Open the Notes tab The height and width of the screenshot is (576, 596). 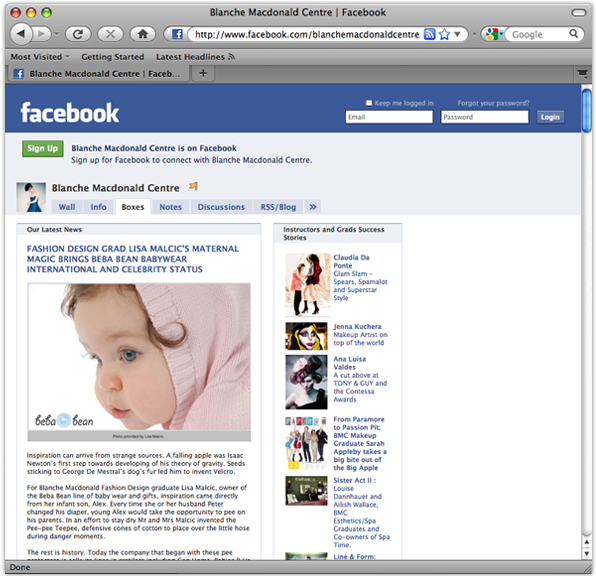tap(170, 207)
